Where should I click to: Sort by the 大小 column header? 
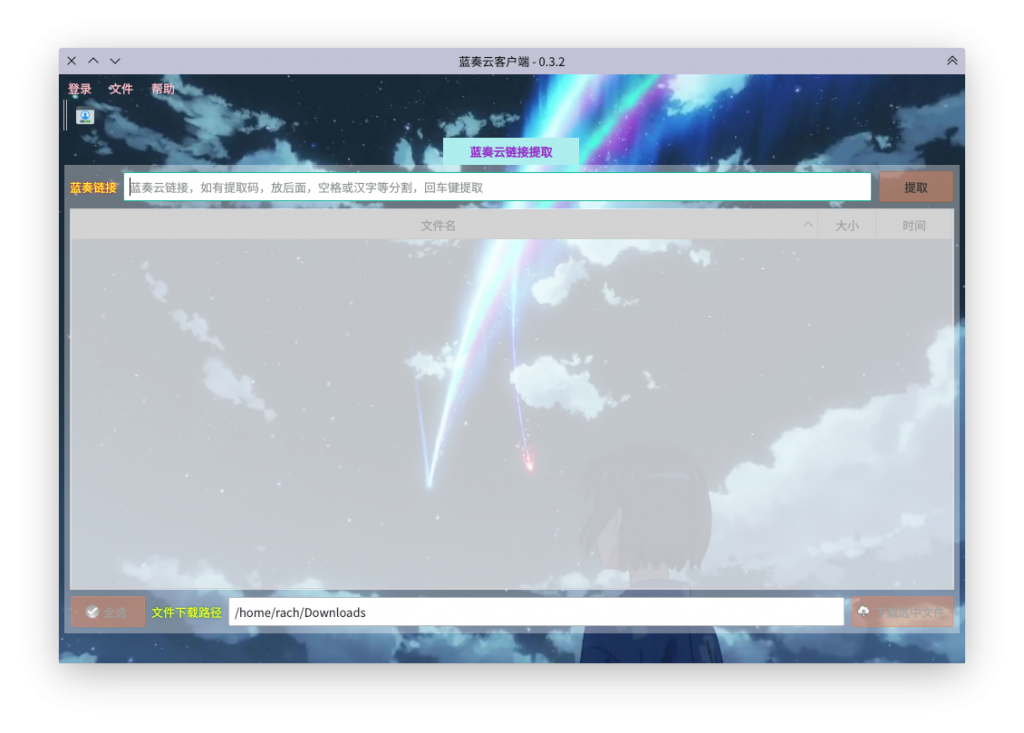[846, 226]
